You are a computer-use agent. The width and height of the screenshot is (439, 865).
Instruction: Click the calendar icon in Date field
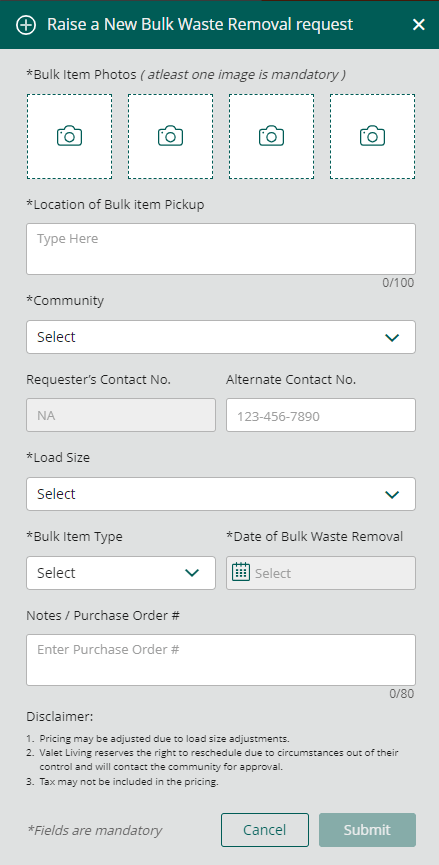click(241, 572)
